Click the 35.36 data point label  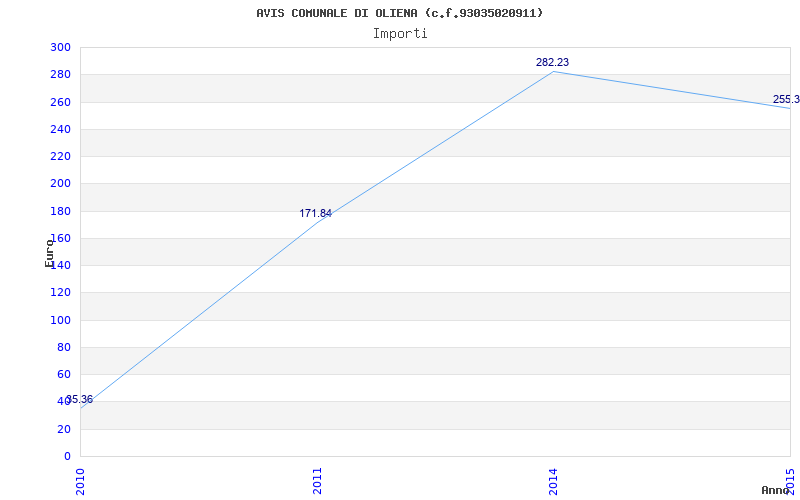pos(80,399)
